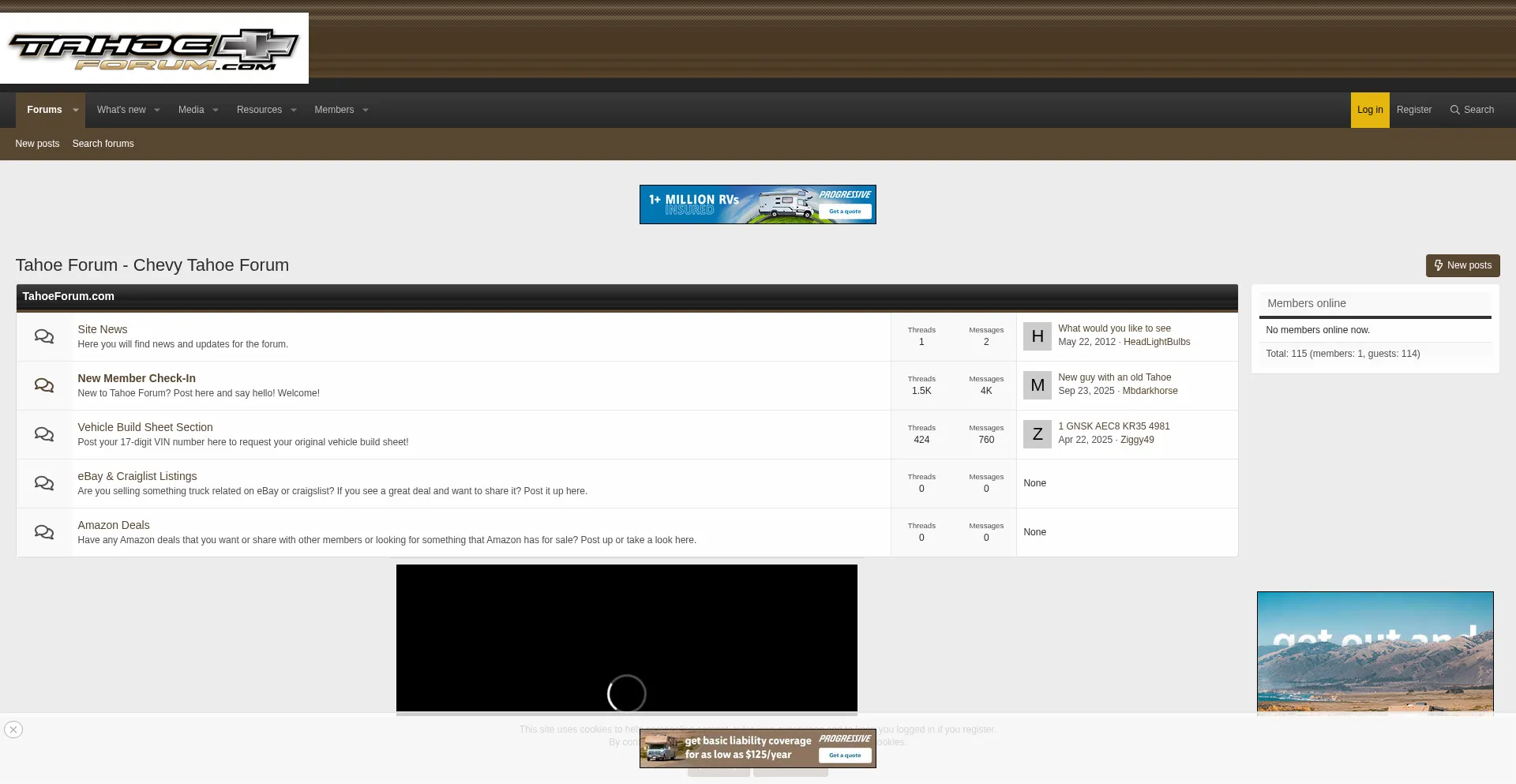Click the Amazon Deals forum icon
This screenshot has height=784, width=1516.
click(44, 533)
